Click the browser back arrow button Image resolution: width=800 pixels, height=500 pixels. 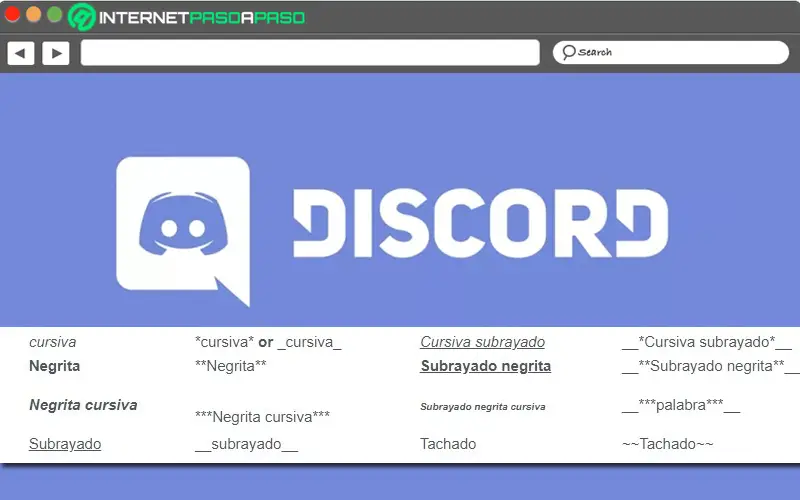[x=20, y=53]
